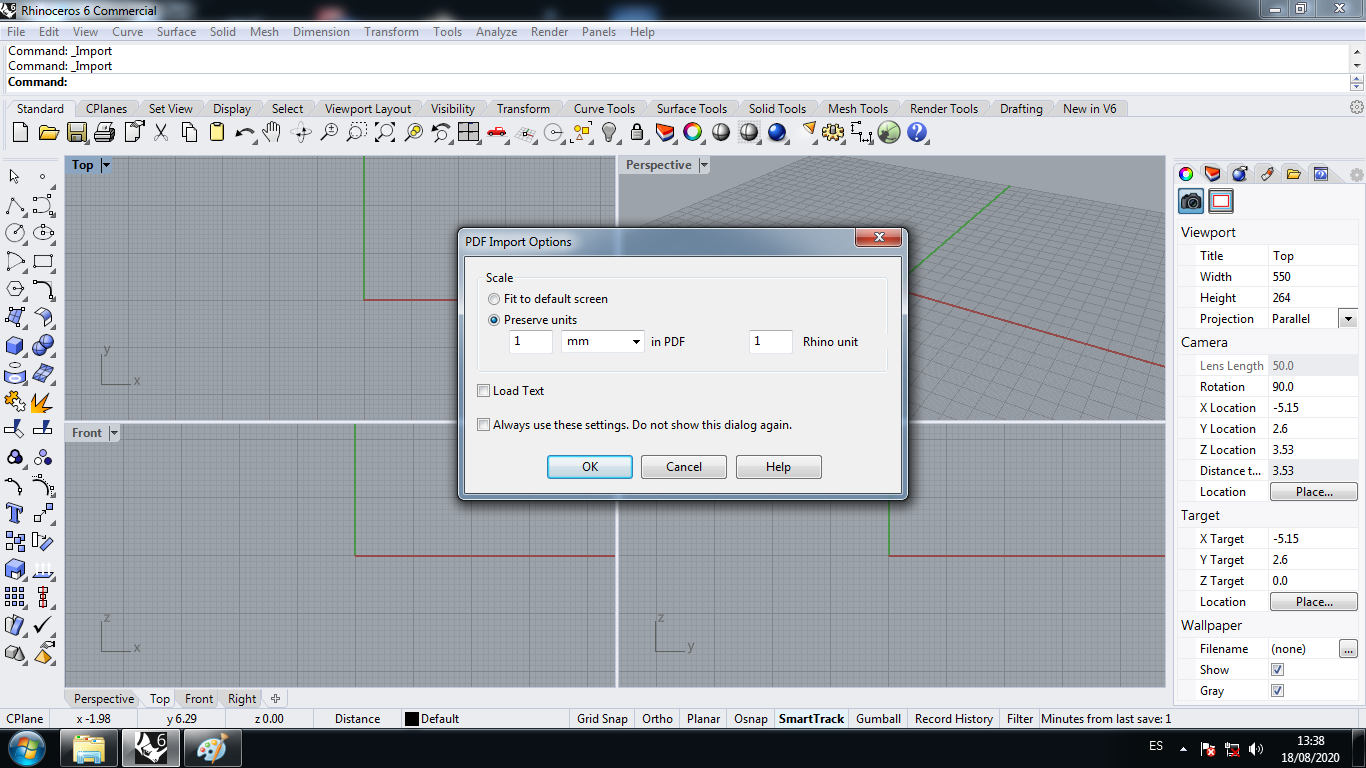Select the Right viewport tab at bottom
1366x768 pixels.
(x=242, y=699)
